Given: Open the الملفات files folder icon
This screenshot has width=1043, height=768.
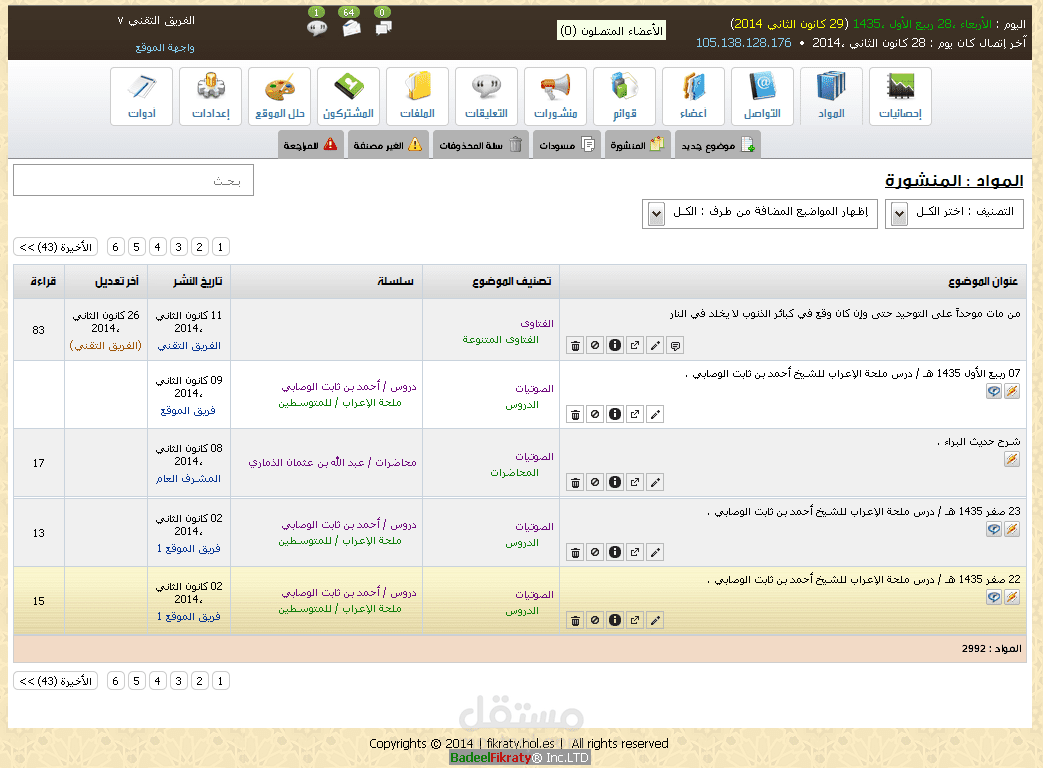Looking at the screenshot, I should [x=417, y=96].
